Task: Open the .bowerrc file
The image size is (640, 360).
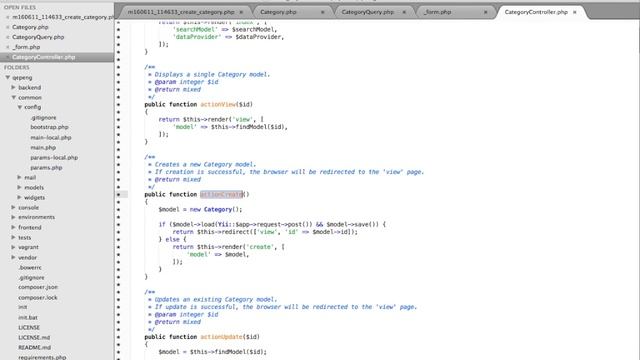Action: tap(30, 267)
